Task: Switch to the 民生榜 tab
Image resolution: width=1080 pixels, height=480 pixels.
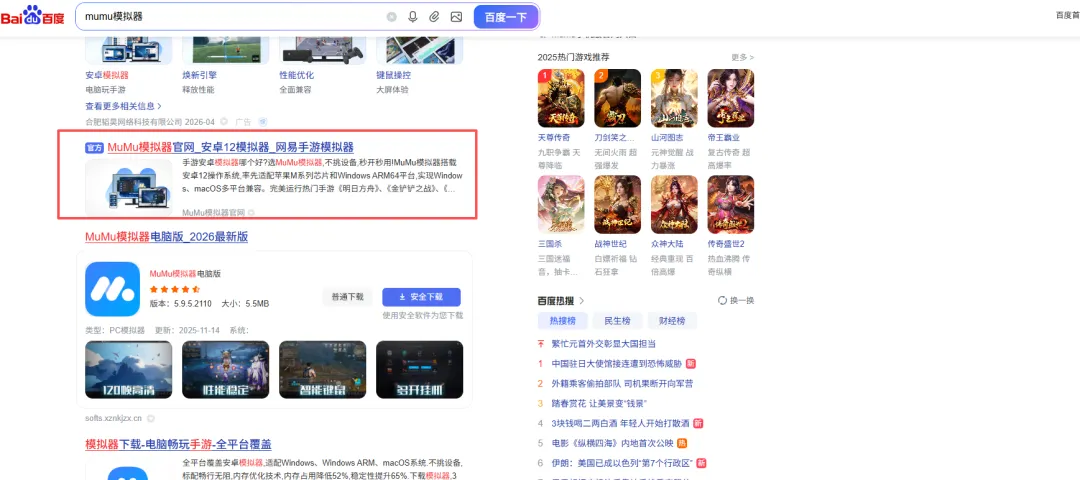Action: [618, 320]
